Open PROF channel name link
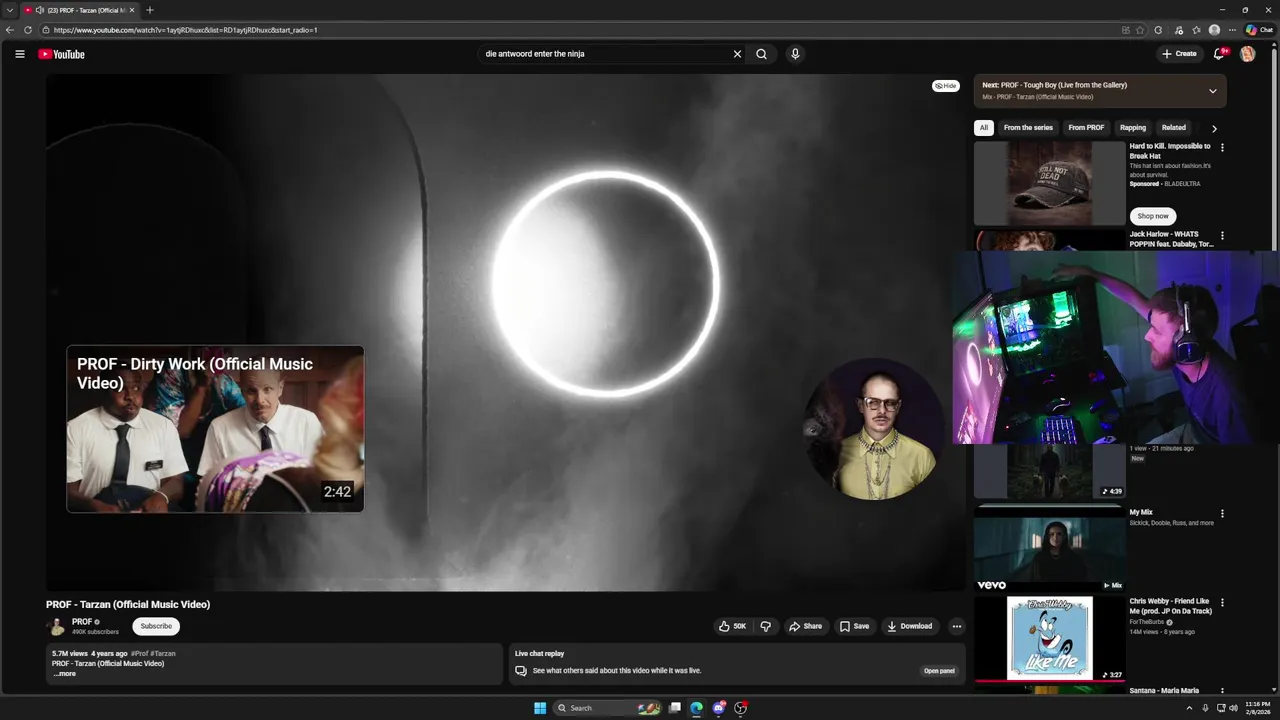 [x=82, y=622]
